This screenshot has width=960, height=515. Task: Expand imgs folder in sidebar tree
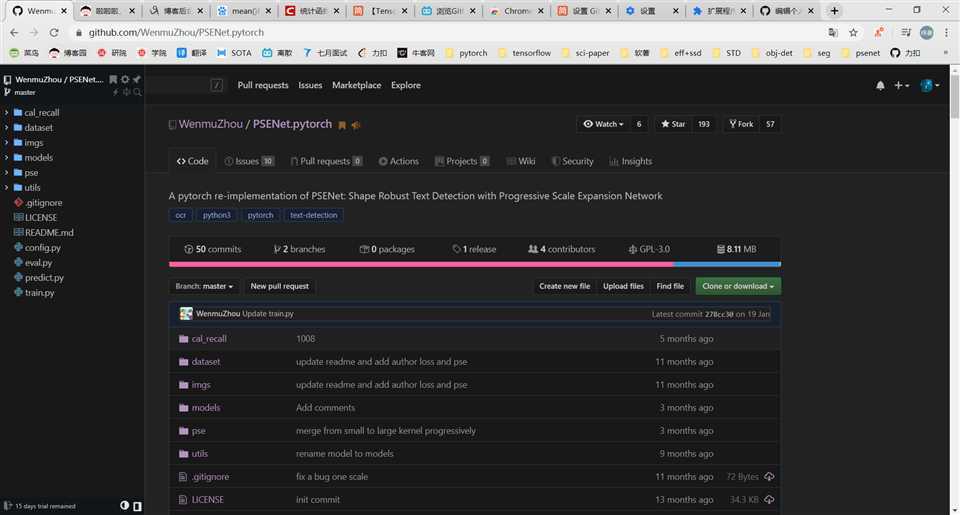(7, 143)
